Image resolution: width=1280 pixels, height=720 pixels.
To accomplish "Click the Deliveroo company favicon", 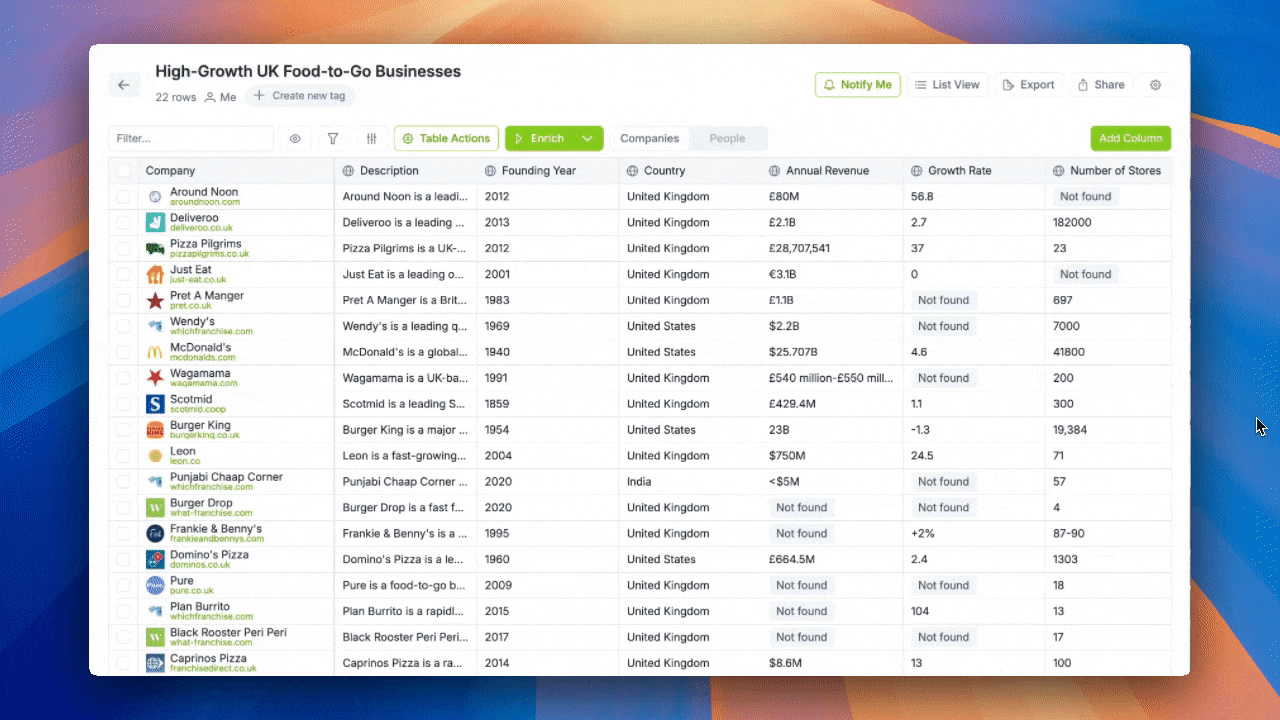I will pos(153,222).
